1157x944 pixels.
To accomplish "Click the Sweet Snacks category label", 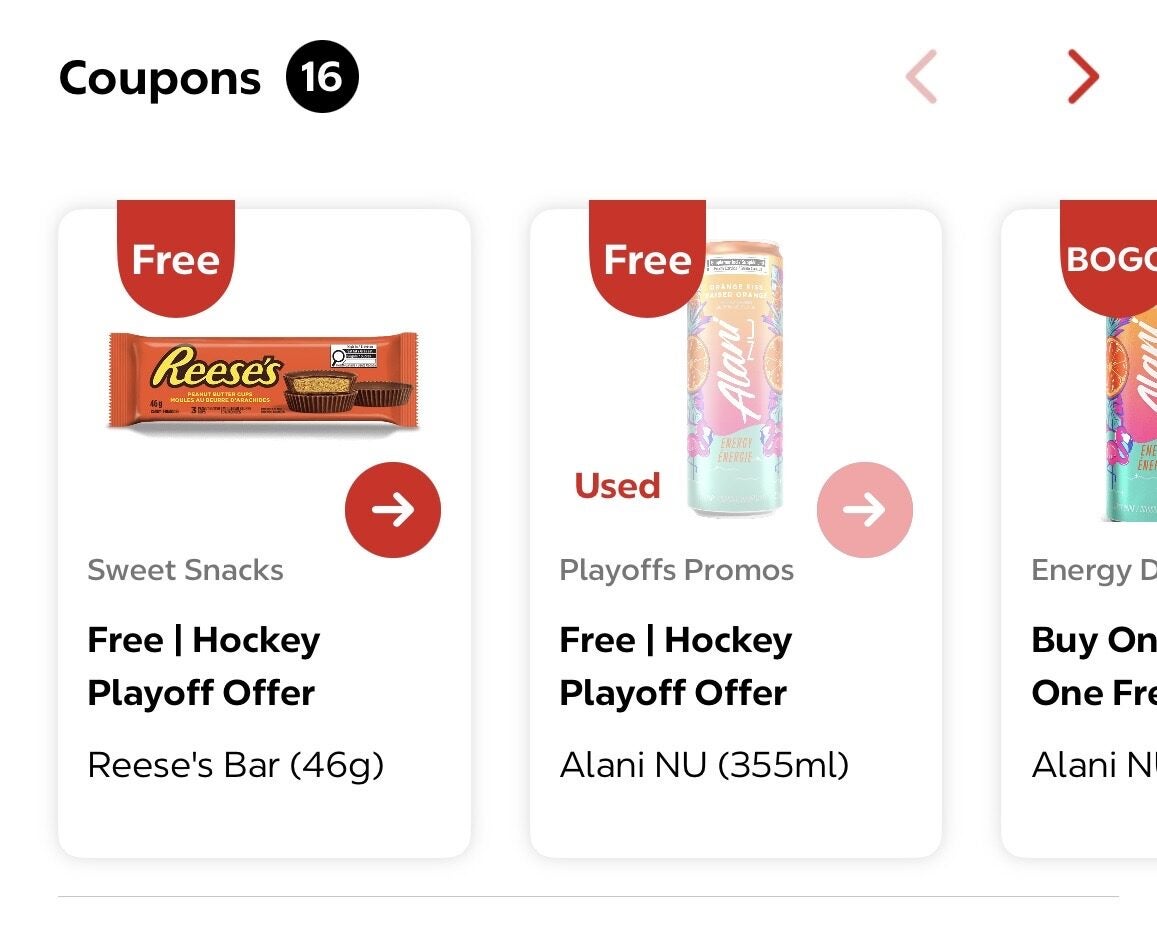I will click(185, 570).
